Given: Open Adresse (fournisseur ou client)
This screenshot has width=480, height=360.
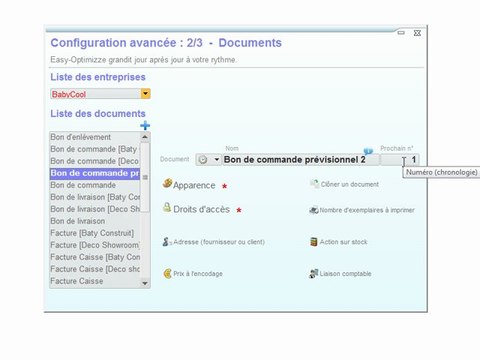Looking at the screenshot, I should 219,242.
